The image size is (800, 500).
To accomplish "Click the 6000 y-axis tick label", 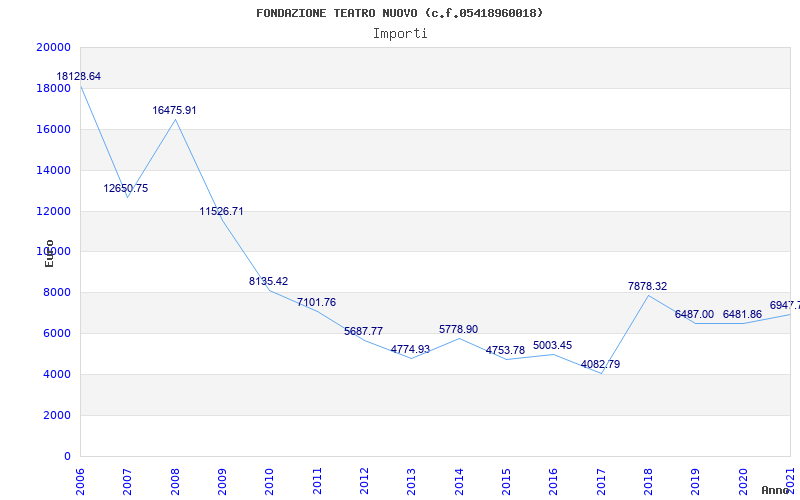I will pos(56,333).
